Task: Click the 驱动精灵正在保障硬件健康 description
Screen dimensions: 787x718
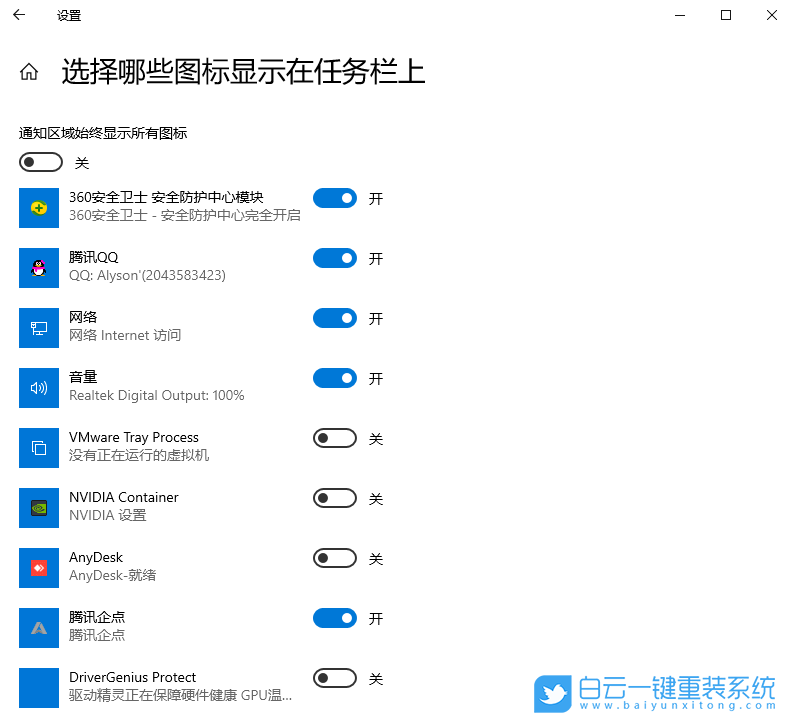Action: (180, 695)
